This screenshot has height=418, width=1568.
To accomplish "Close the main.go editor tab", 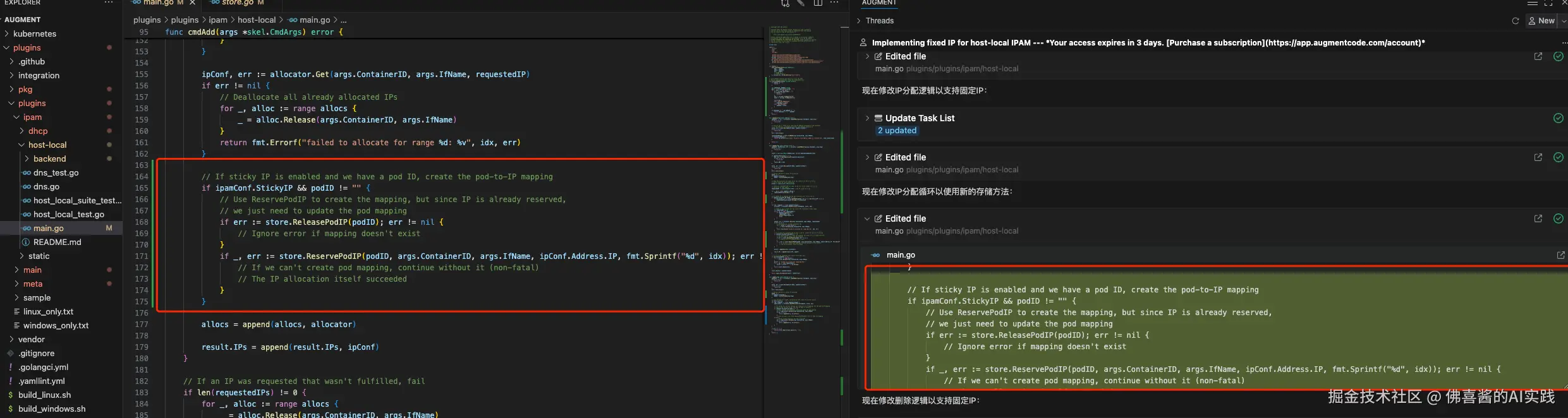I will click(x=193, y=3).
